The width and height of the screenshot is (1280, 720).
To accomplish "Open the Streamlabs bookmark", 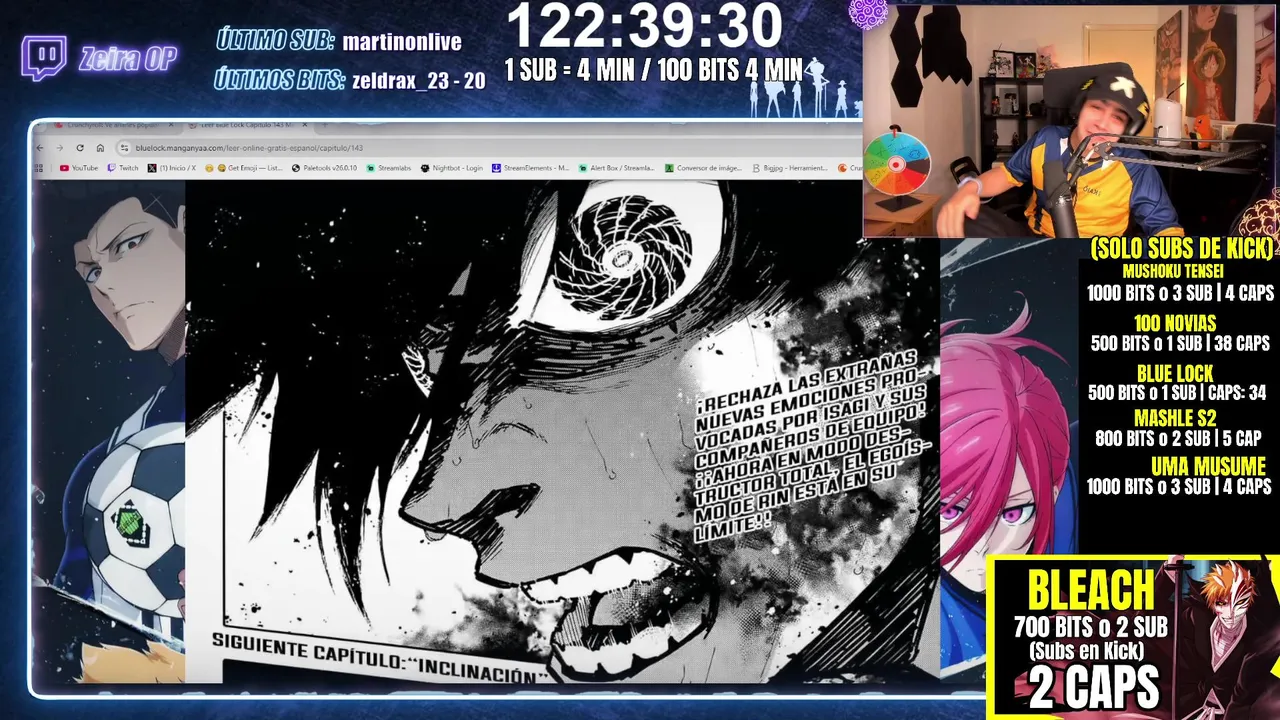I will (x=389, y=168).
